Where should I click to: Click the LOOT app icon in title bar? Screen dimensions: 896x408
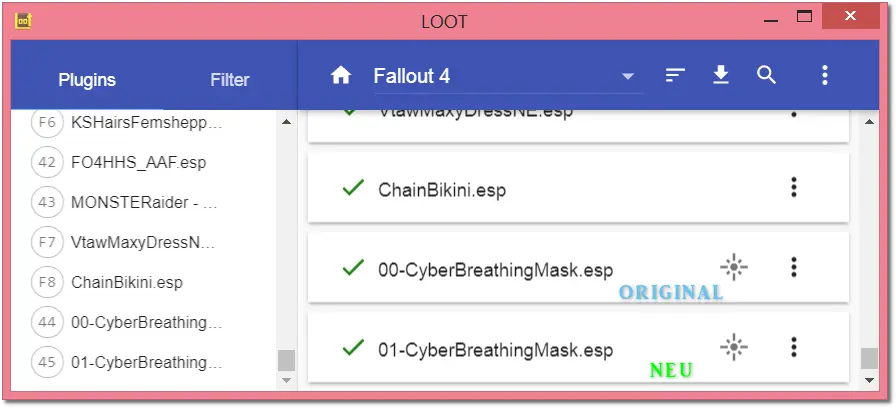(x=23, y=21)
